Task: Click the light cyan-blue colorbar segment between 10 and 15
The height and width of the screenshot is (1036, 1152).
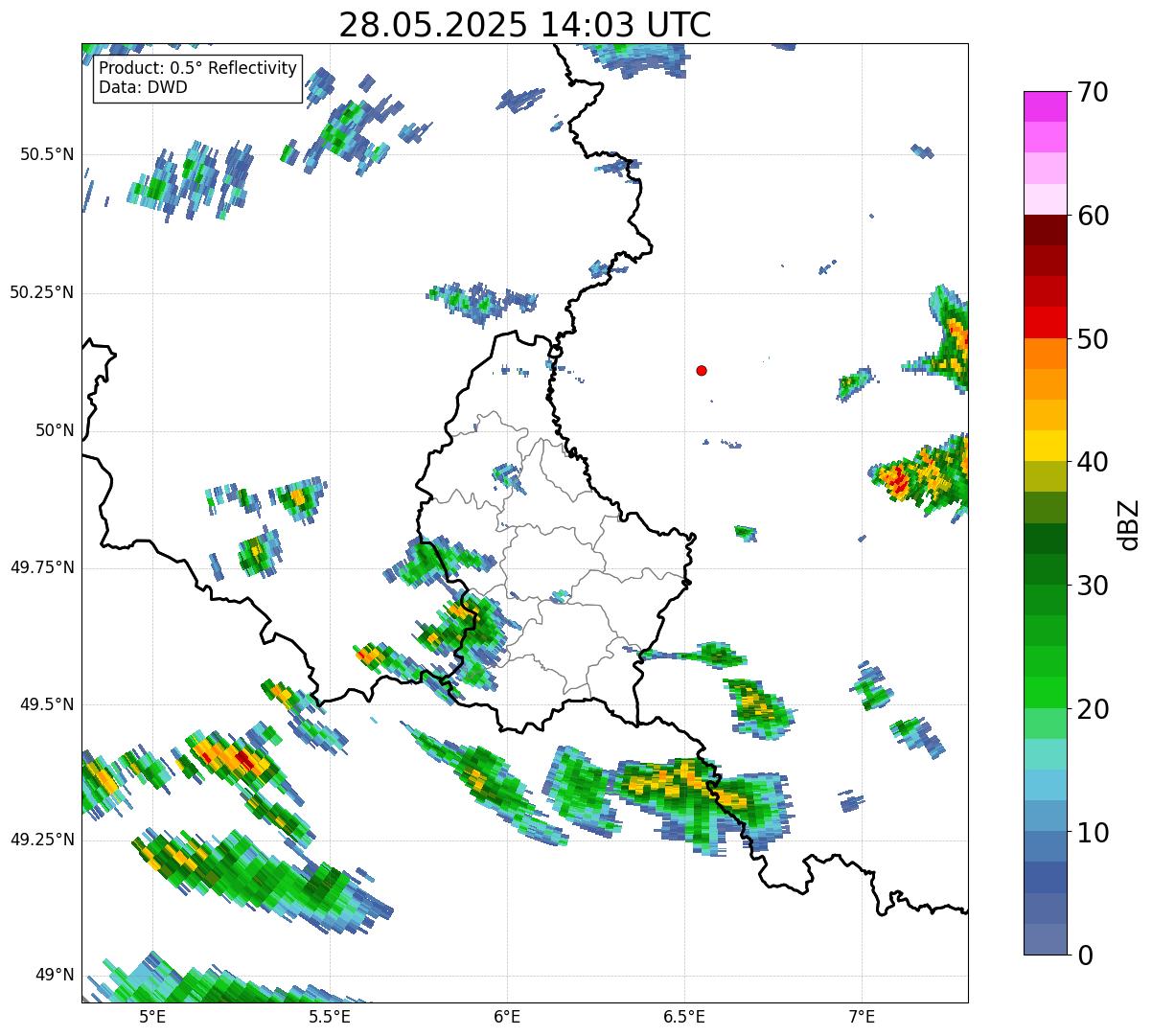Action: [1044, 785]
